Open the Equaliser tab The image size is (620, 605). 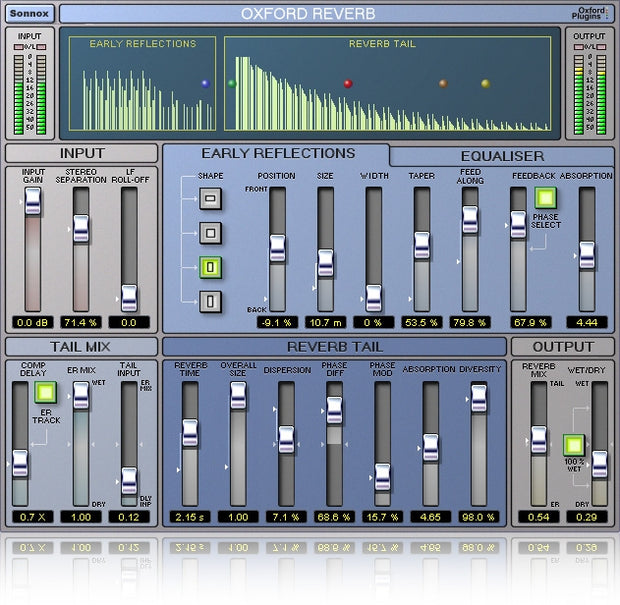(502, 156)
